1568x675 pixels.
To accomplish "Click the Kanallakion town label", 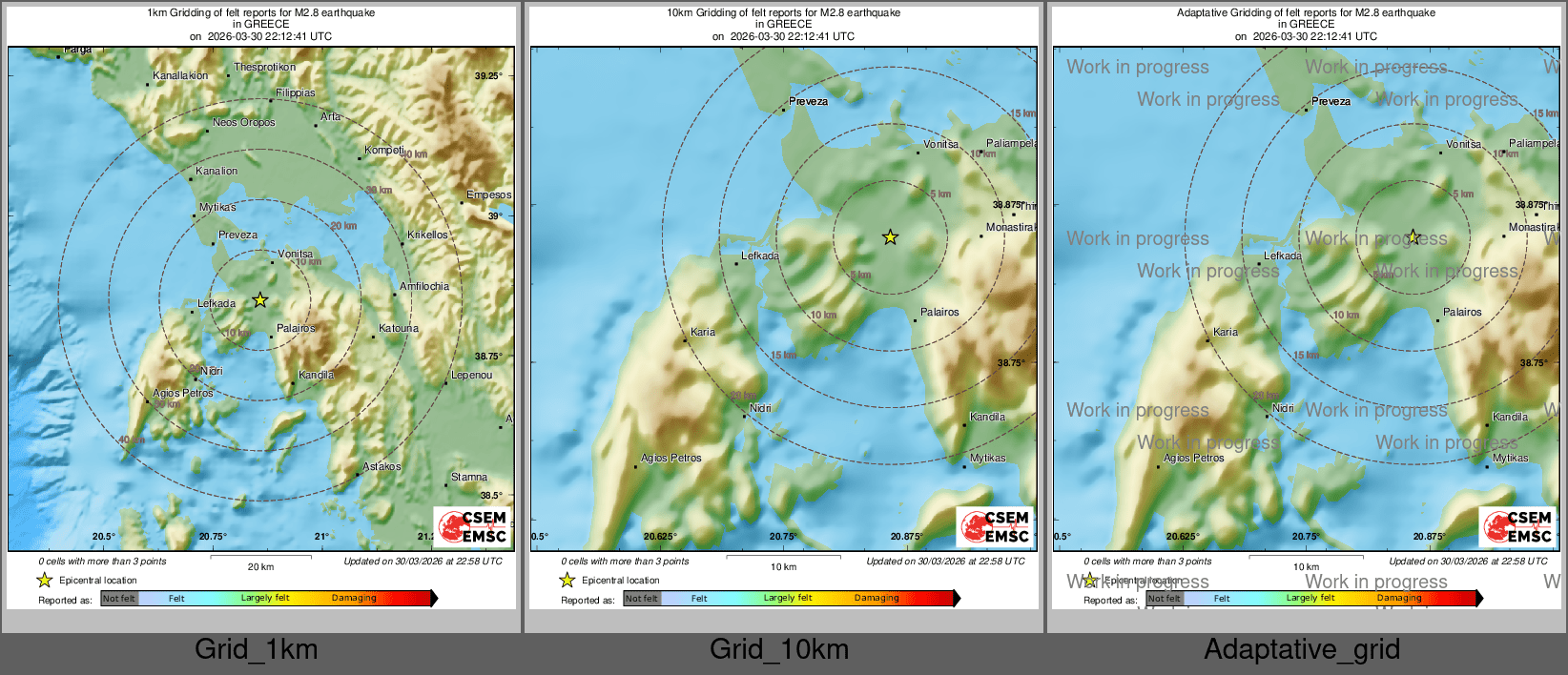I will (180, 75).
